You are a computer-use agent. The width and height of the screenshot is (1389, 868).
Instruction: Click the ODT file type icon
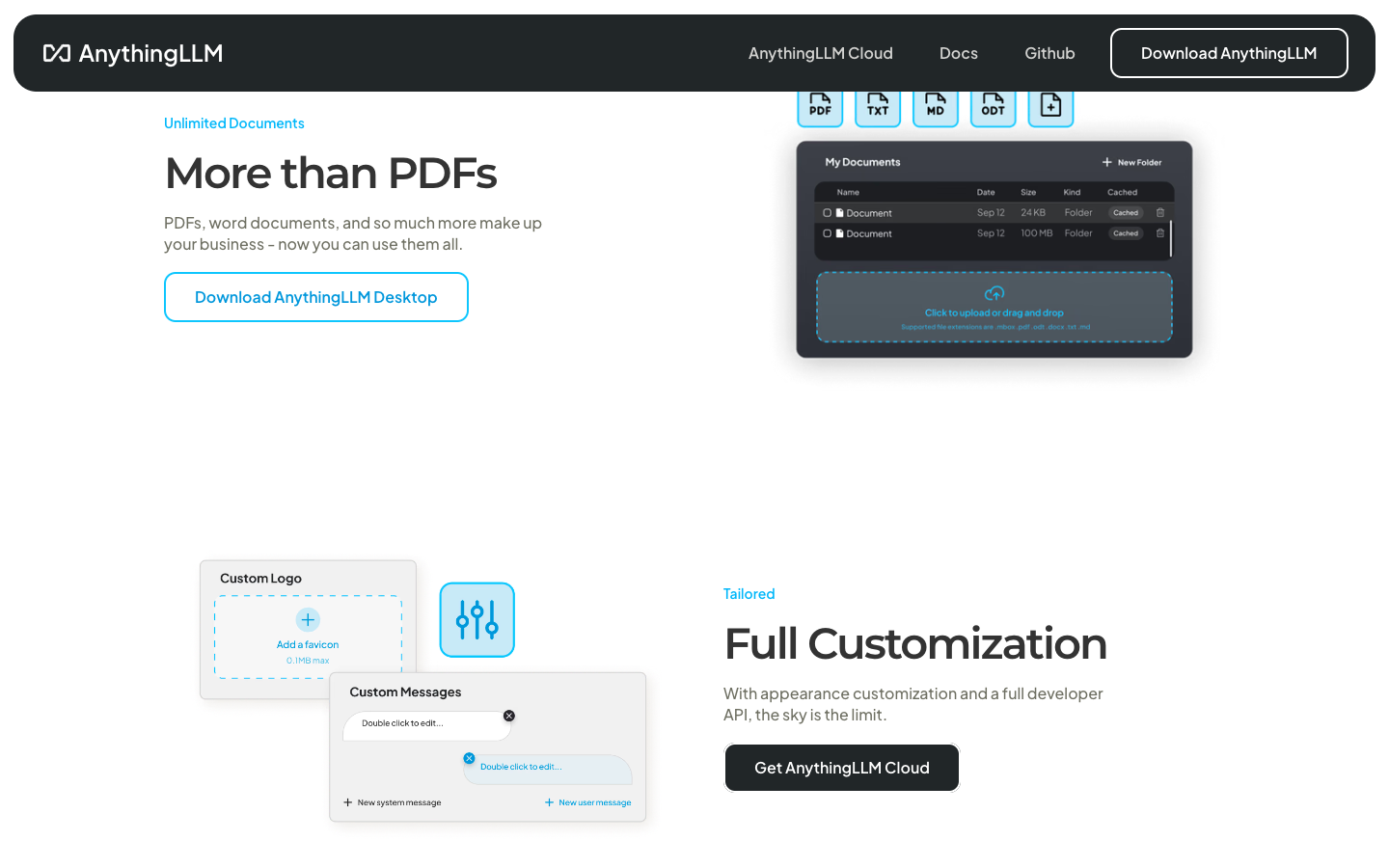[993, 107]
